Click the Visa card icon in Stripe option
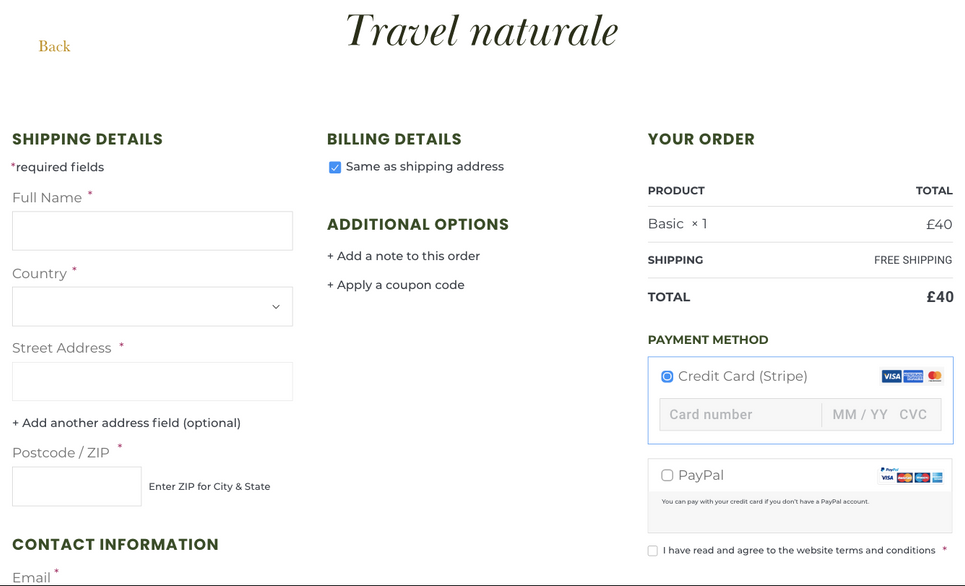Screen dimensions: 965x586 891,376
